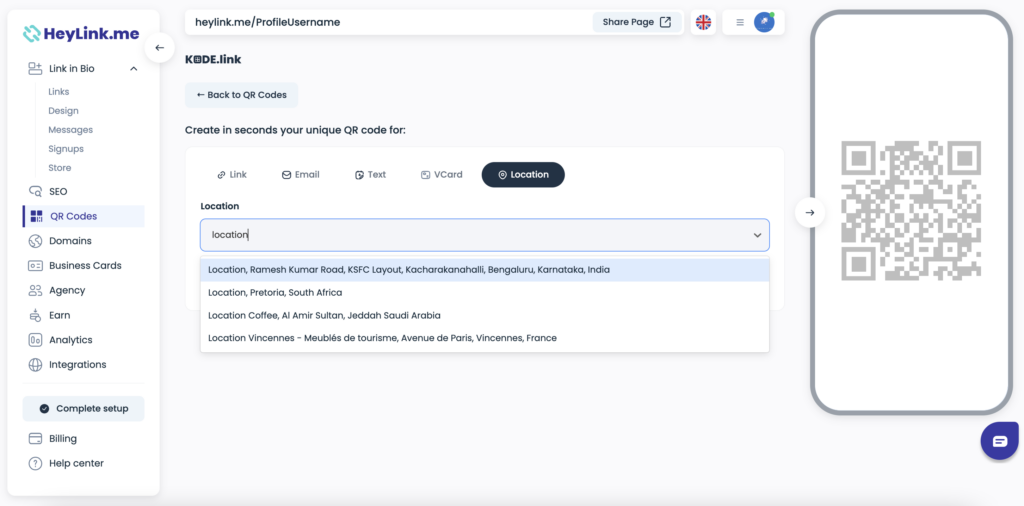Screen dimensions: 1024x506
Task: Click the Help center question mark icon
Action: point(35,464)
